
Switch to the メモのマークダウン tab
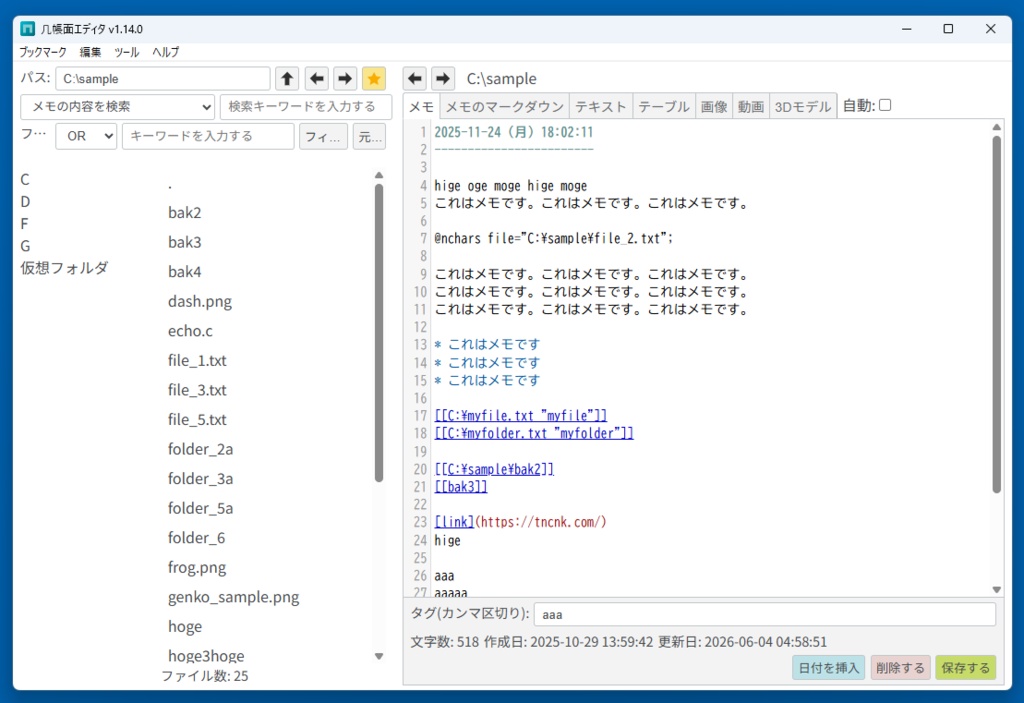(x=504, y=106)
